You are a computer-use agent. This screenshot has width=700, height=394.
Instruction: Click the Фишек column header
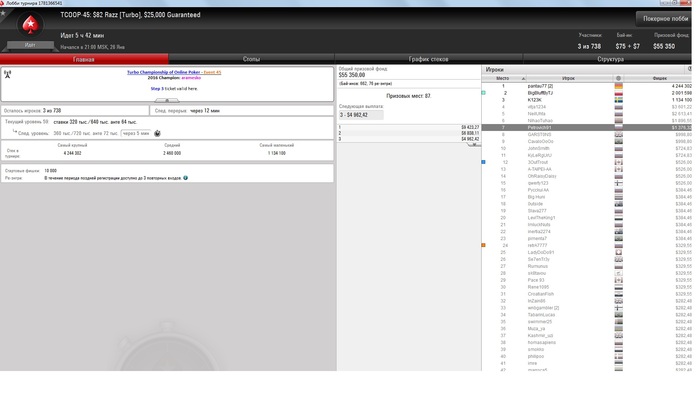pyautogui.click(x=659, y=79)
